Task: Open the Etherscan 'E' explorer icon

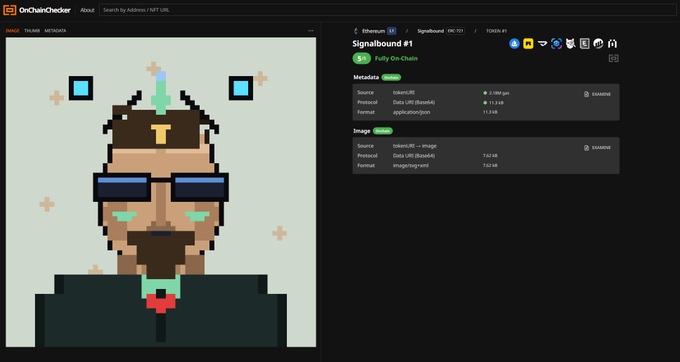Action: 585,43
